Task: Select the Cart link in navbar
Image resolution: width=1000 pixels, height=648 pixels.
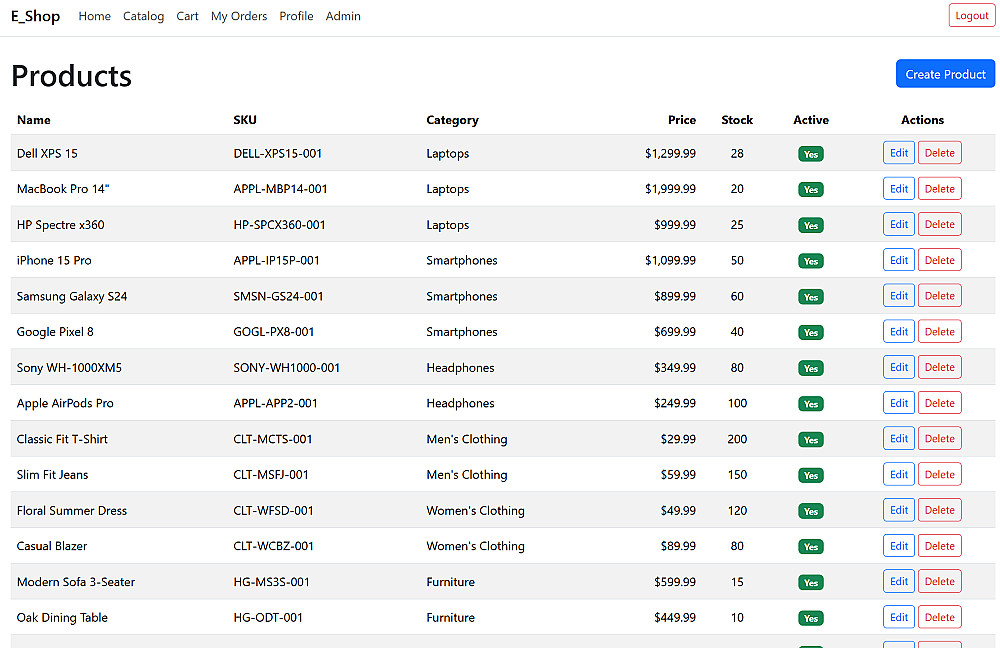Action: [x=188, y=16]
